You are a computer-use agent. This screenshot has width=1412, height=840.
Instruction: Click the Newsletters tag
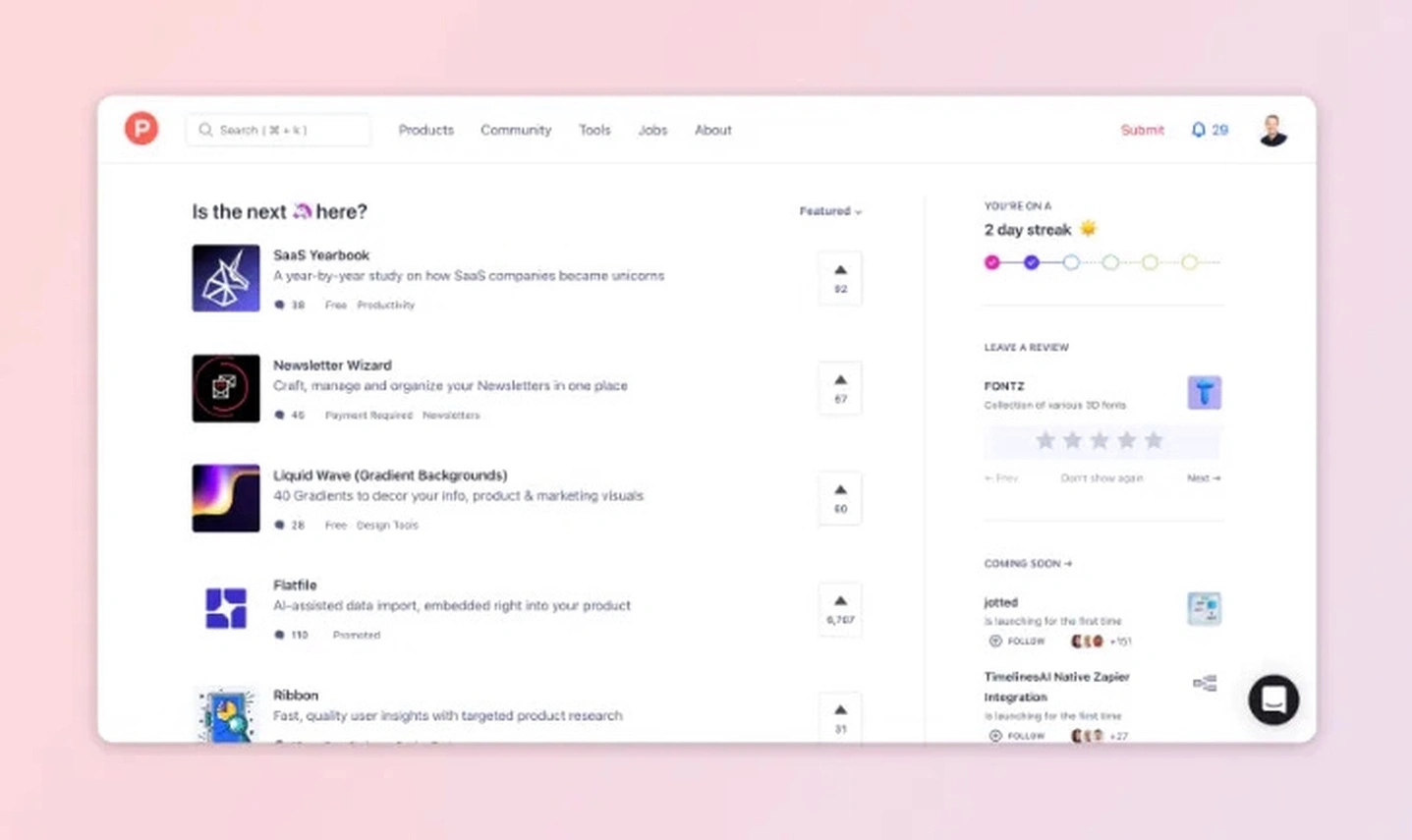tap(451, 415)
